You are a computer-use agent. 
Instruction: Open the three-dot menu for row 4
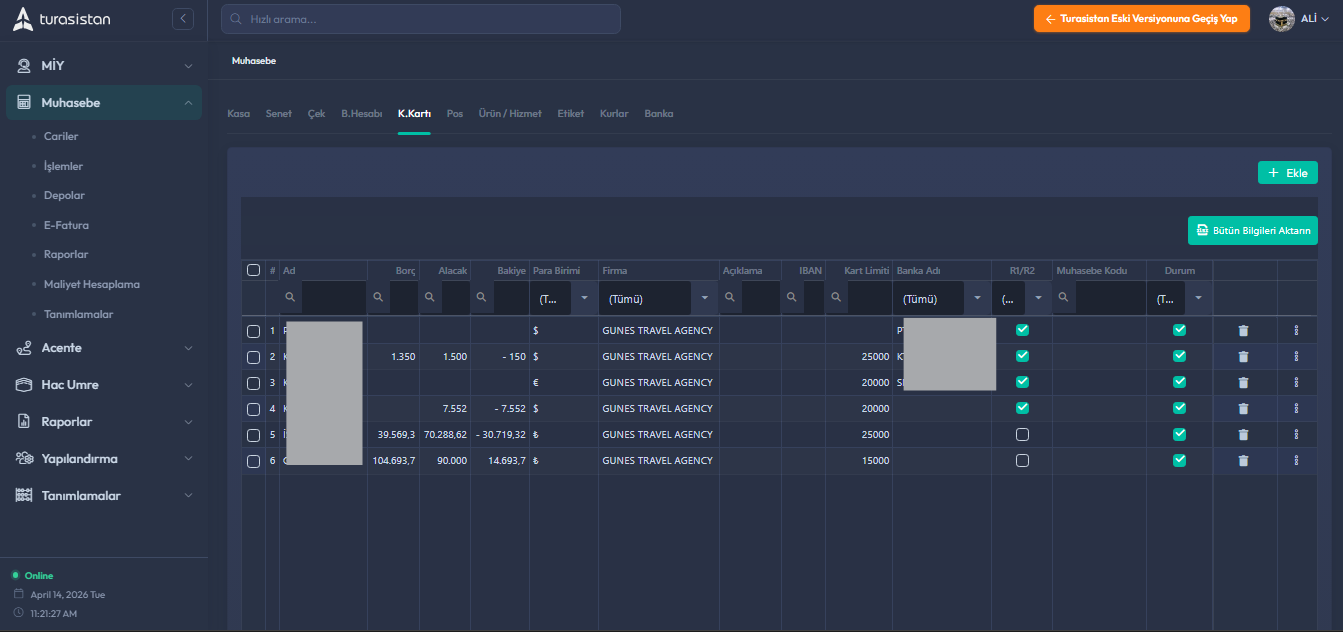1296,408
